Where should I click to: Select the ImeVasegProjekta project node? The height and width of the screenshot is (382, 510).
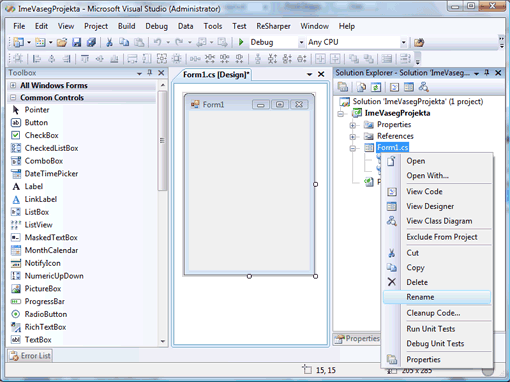tap(397, 113)
